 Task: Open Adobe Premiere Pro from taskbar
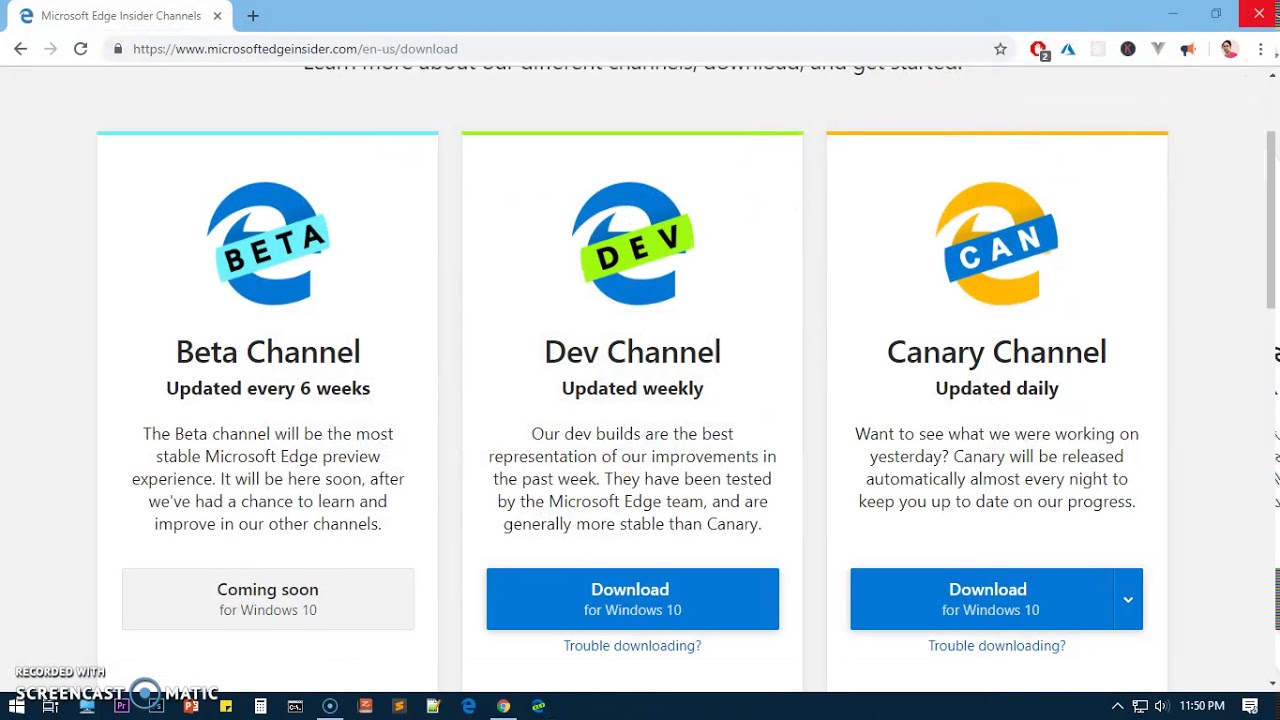(122, 706)
